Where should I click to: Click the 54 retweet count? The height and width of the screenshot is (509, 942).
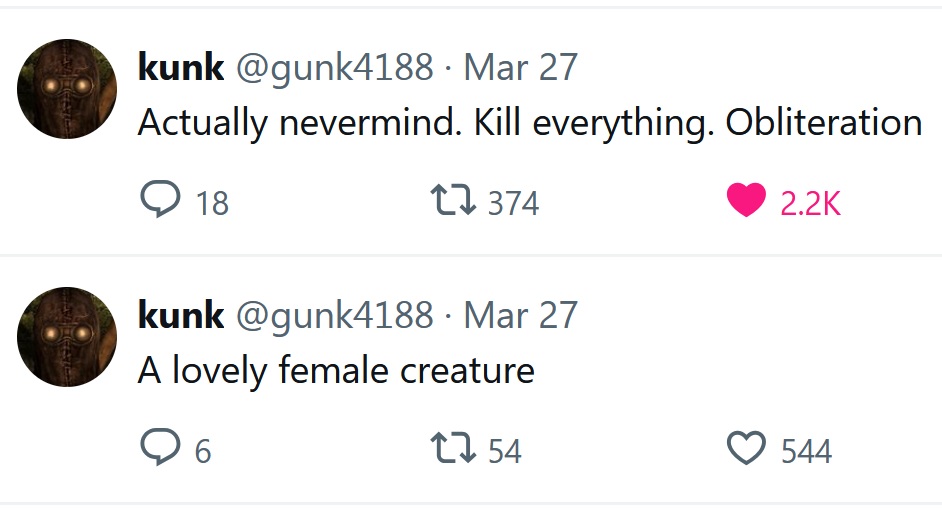pos(505,452)
